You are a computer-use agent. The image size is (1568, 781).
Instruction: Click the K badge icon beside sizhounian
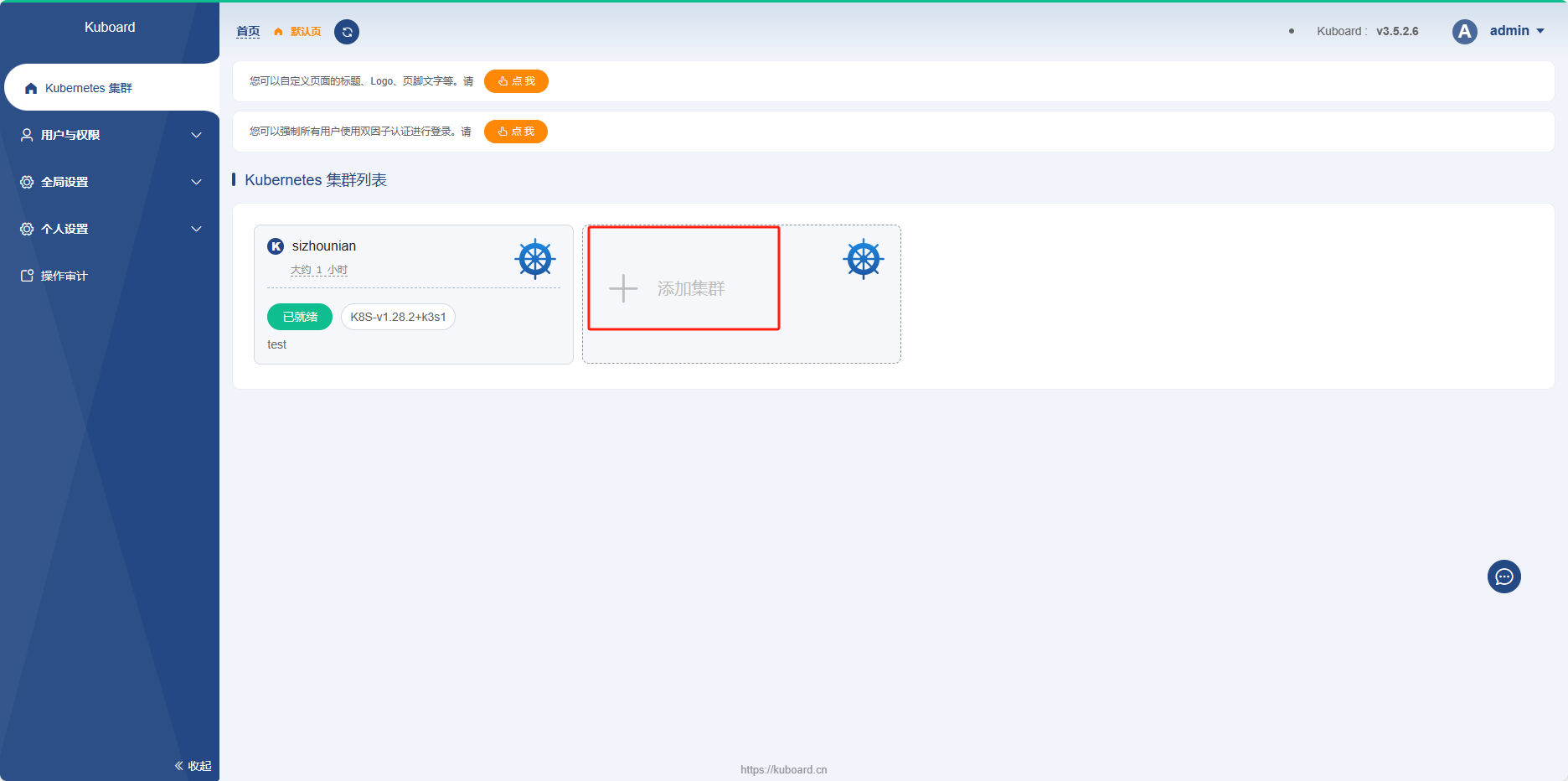click(276, 246)
